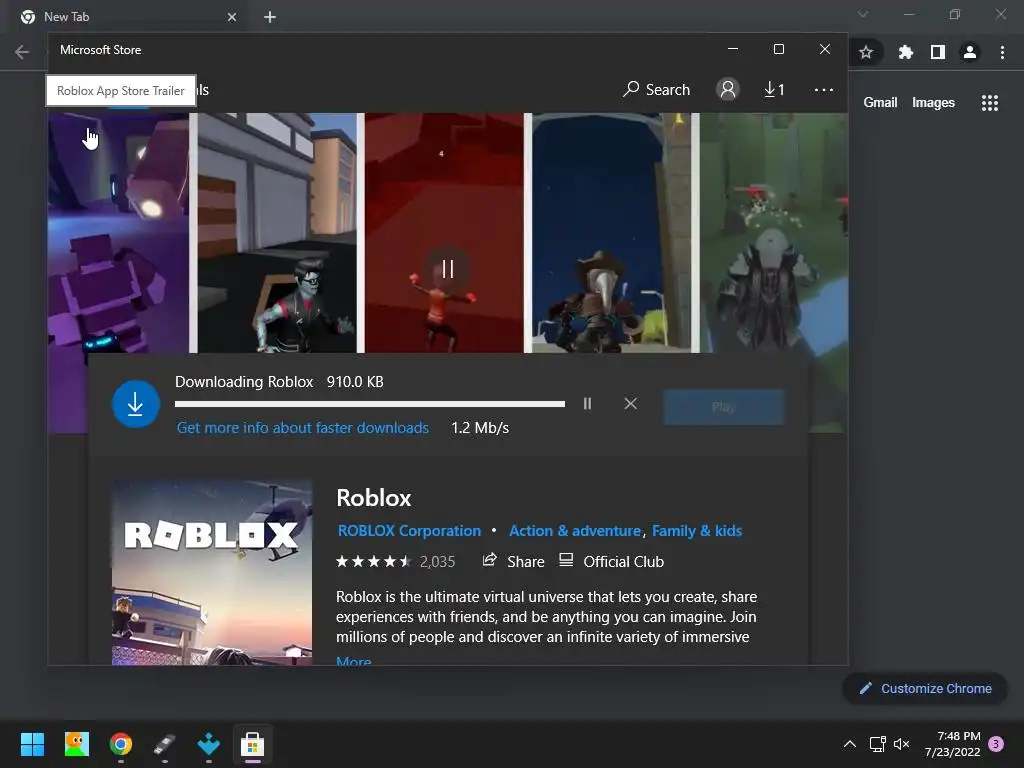Show hidden system tray icons
1024x768 pixels.
coord(850,744)
